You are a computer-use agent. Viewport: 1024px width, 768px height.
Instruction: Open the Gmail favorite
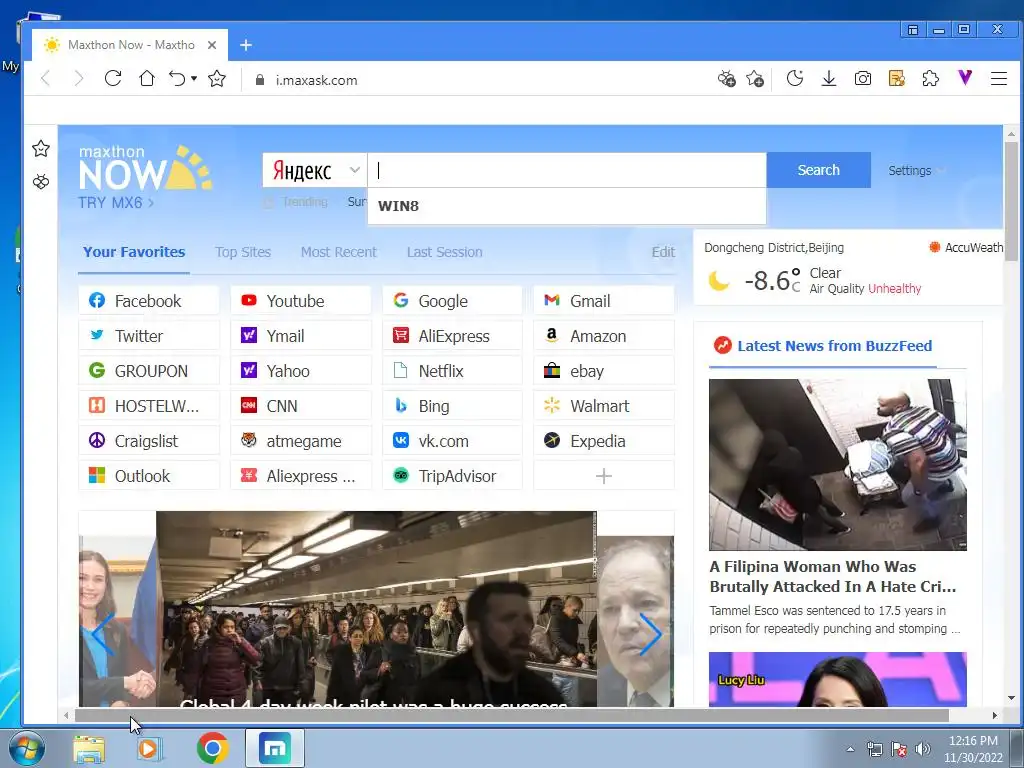coord(604,301)
